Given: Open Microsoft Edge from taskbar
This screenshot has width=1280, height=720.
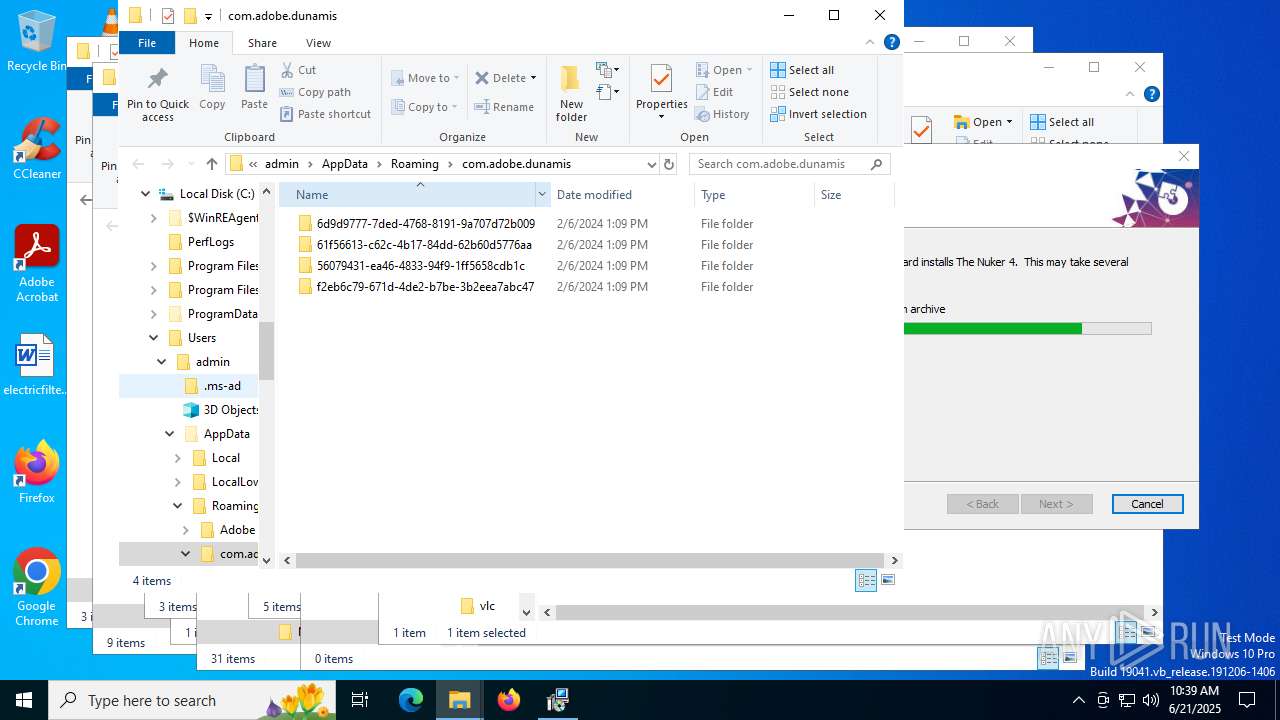Looking at the screenshot, I should click(411, 700).
